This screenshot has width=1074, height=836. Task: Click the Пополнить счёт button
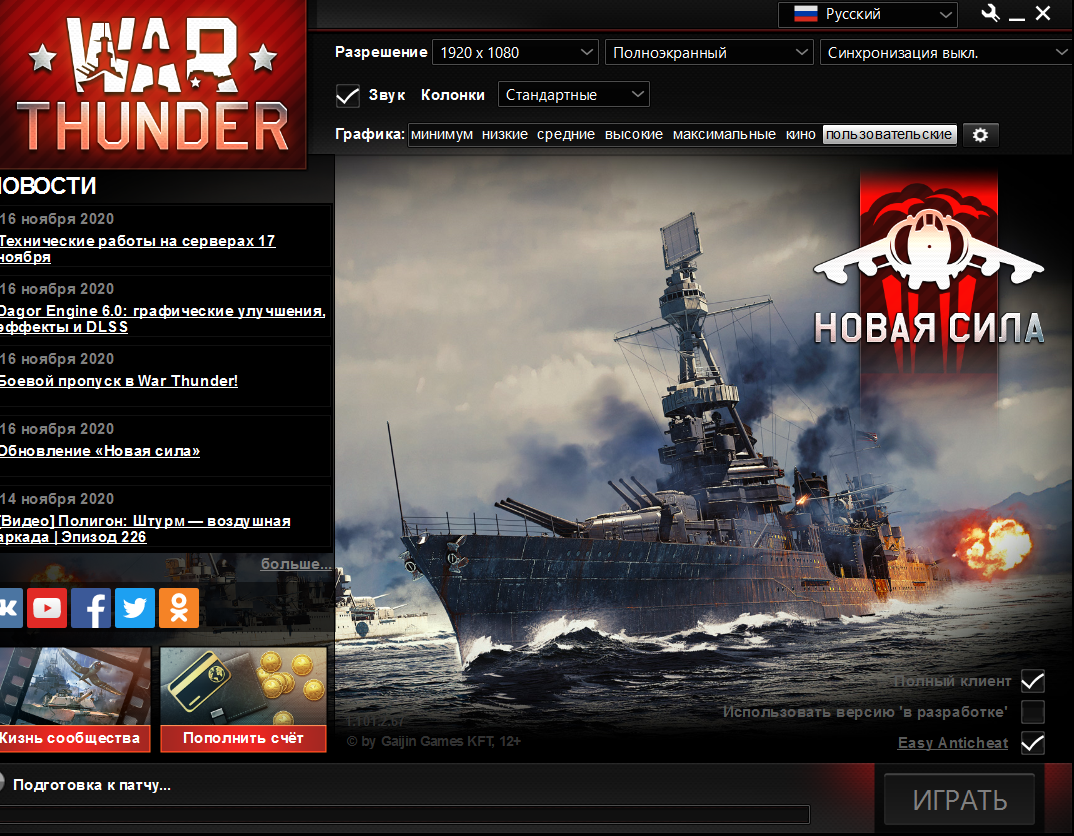coord(243,738)
